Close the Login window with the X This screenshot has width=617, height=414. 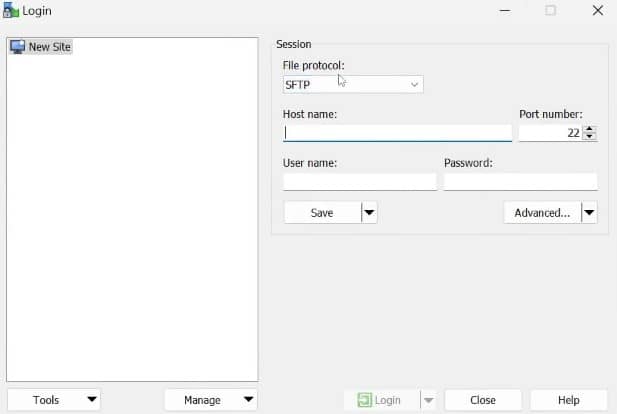pos(597,11)
